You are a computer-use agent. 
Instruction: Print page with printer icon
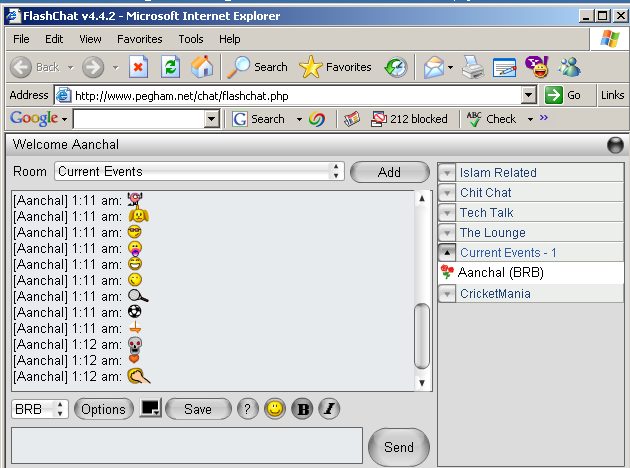pyautogui.click(x=472, y=67)
